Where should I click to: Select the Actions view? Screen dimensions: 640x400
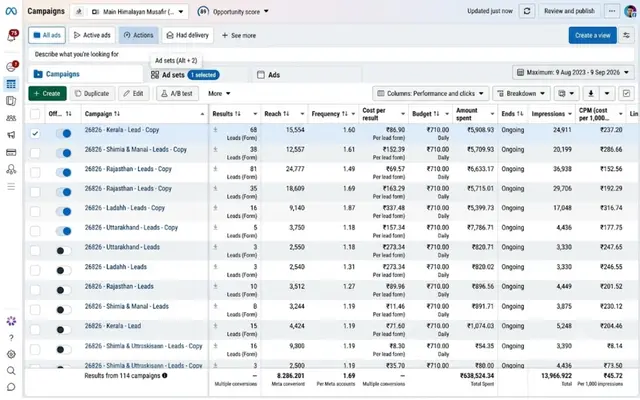click(139, 36)
